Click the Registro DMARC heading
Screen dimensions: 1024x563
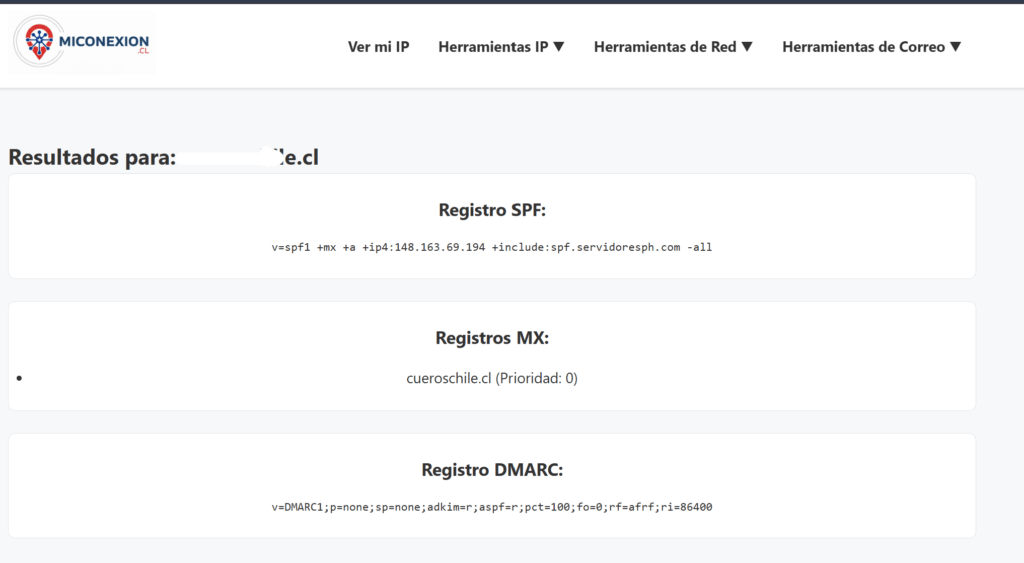(x=492, y=470)
